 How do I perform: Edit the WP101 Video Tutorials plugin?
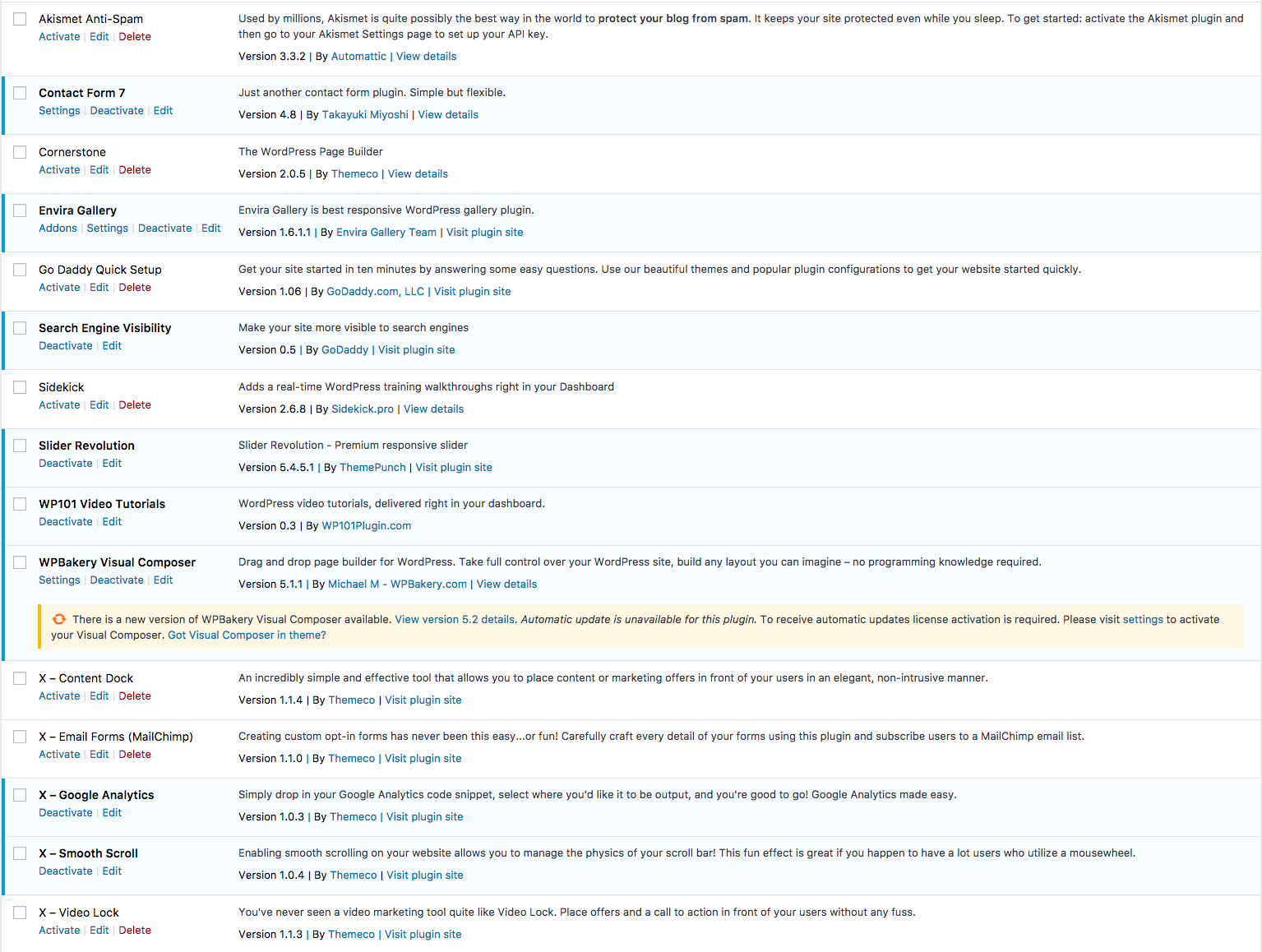(x=112, y=521)
